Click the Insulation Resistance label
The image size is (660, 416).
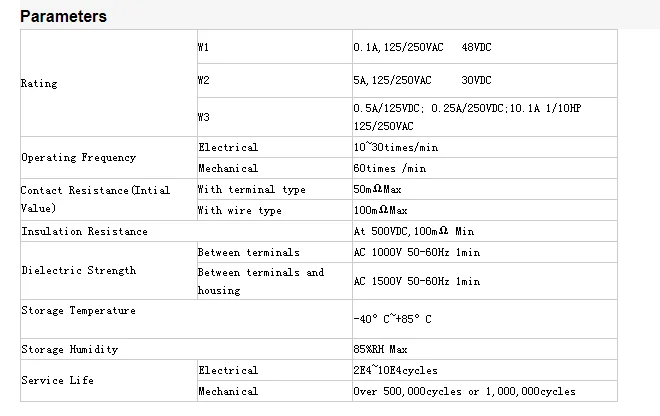(84, 231)
